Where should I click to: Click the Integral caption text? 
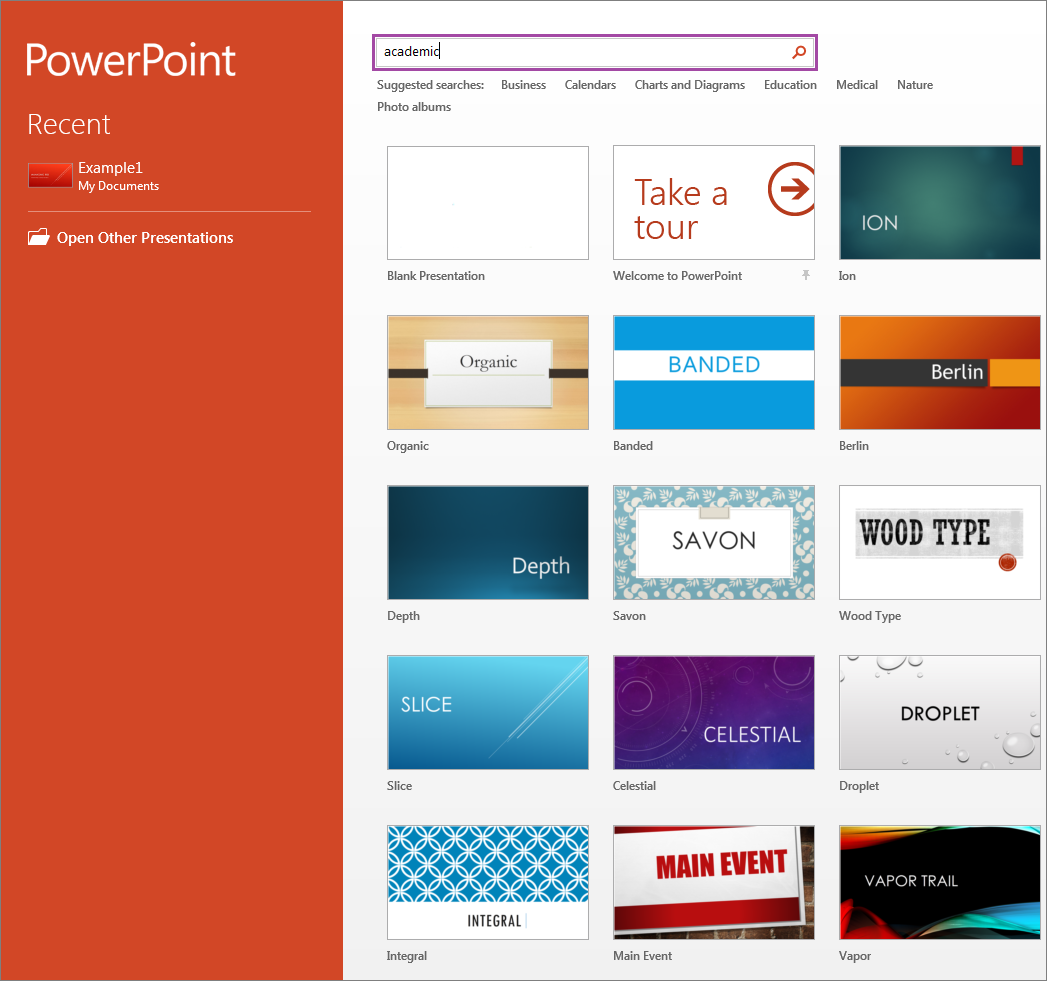point(407,956)
